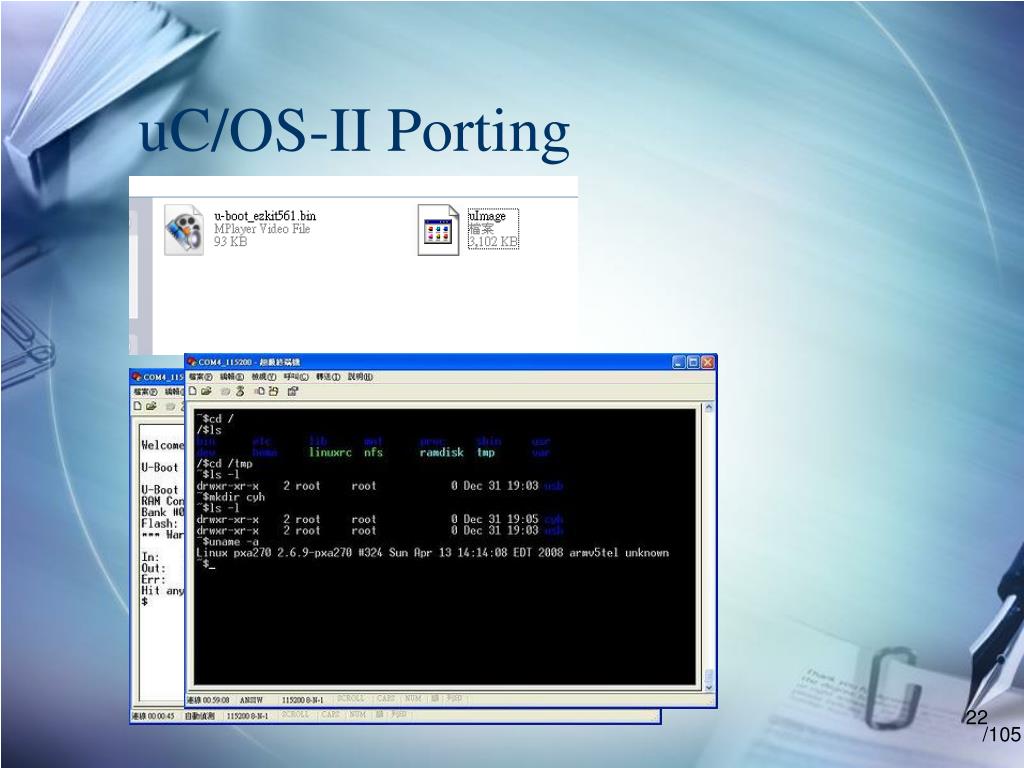
Task: Click the uname -a output line in terminal
Action: 432,552
